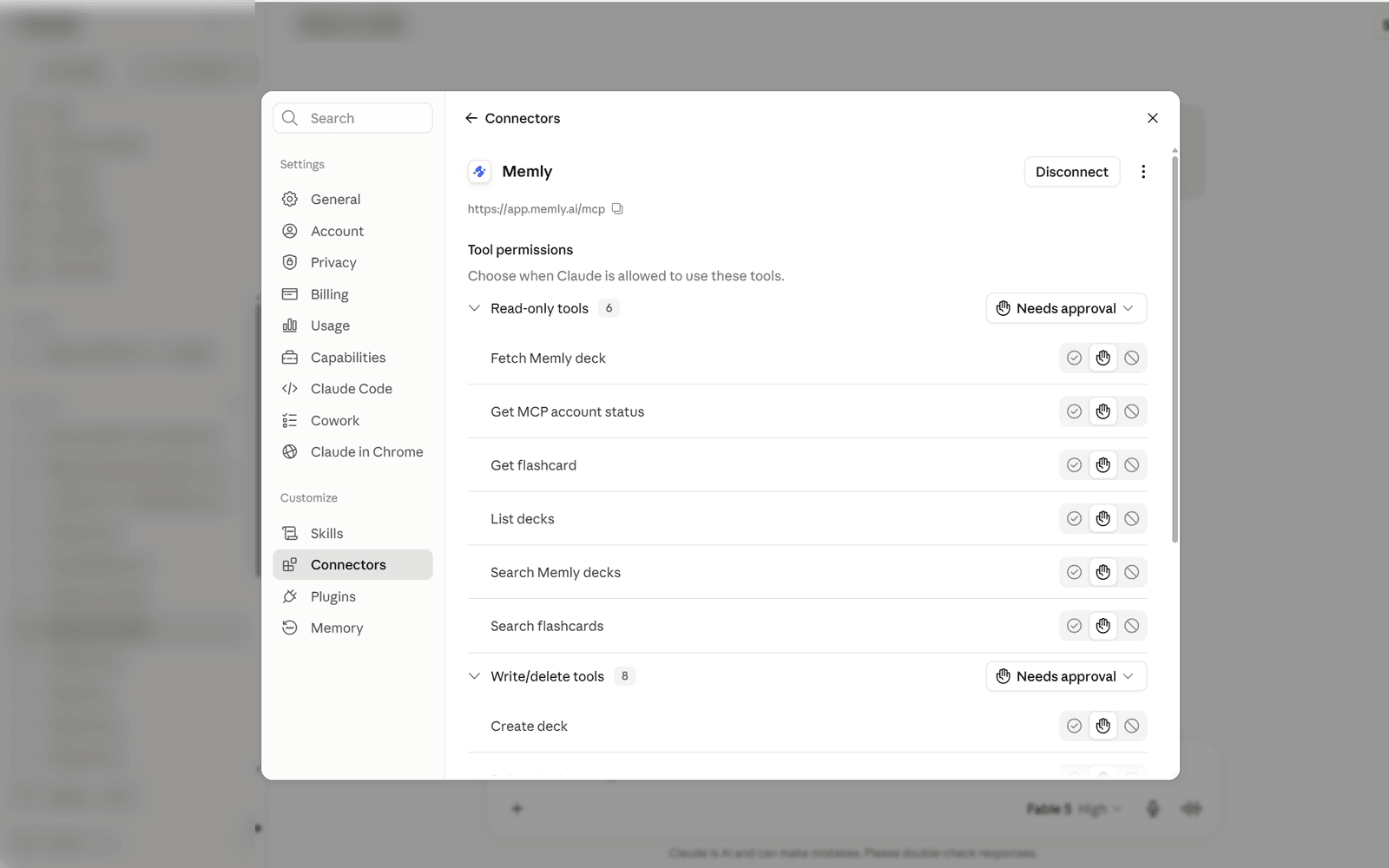
Task: Collapse the Read-only tools section
Action: pos(474,308)
